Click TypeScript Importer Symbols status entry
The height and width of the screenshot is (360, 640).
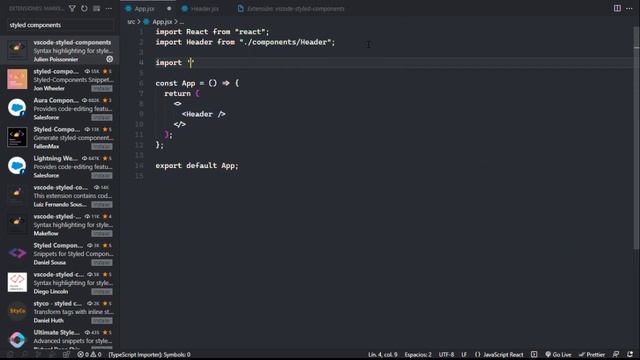[x=149, y=354]
